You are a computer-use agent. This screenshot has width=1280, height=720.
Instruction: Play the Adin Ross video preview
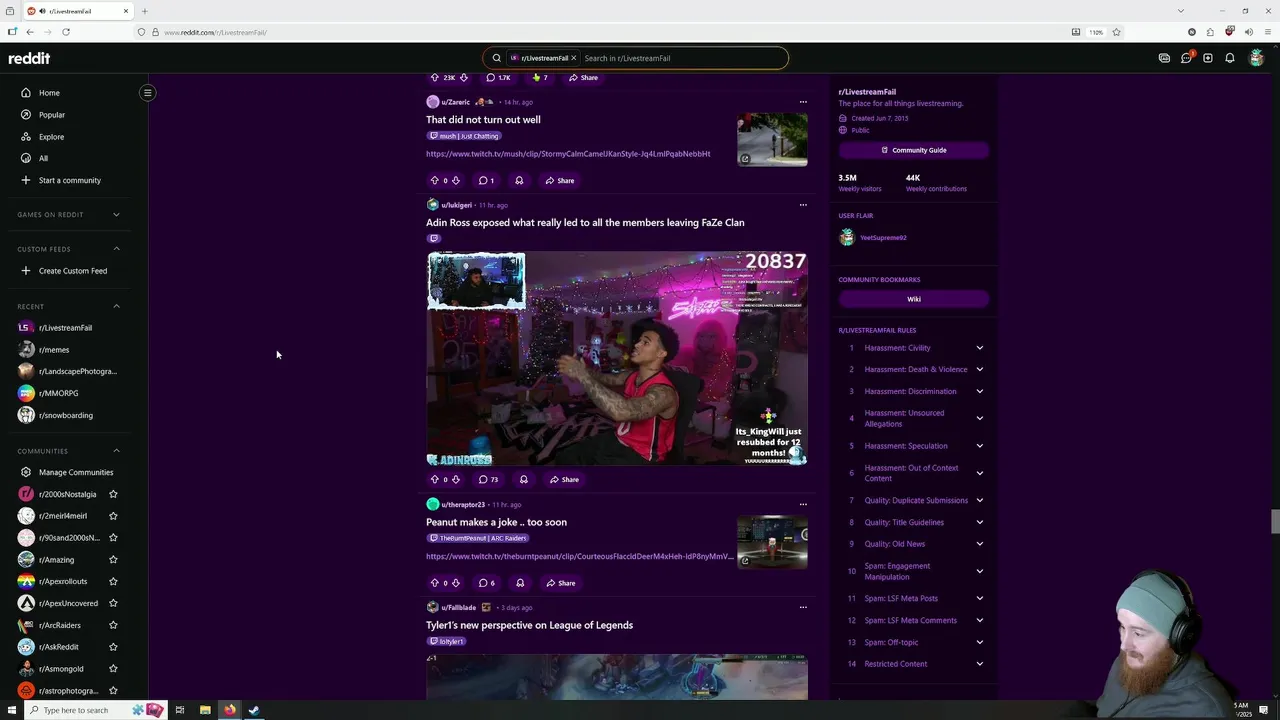[617, 359]
